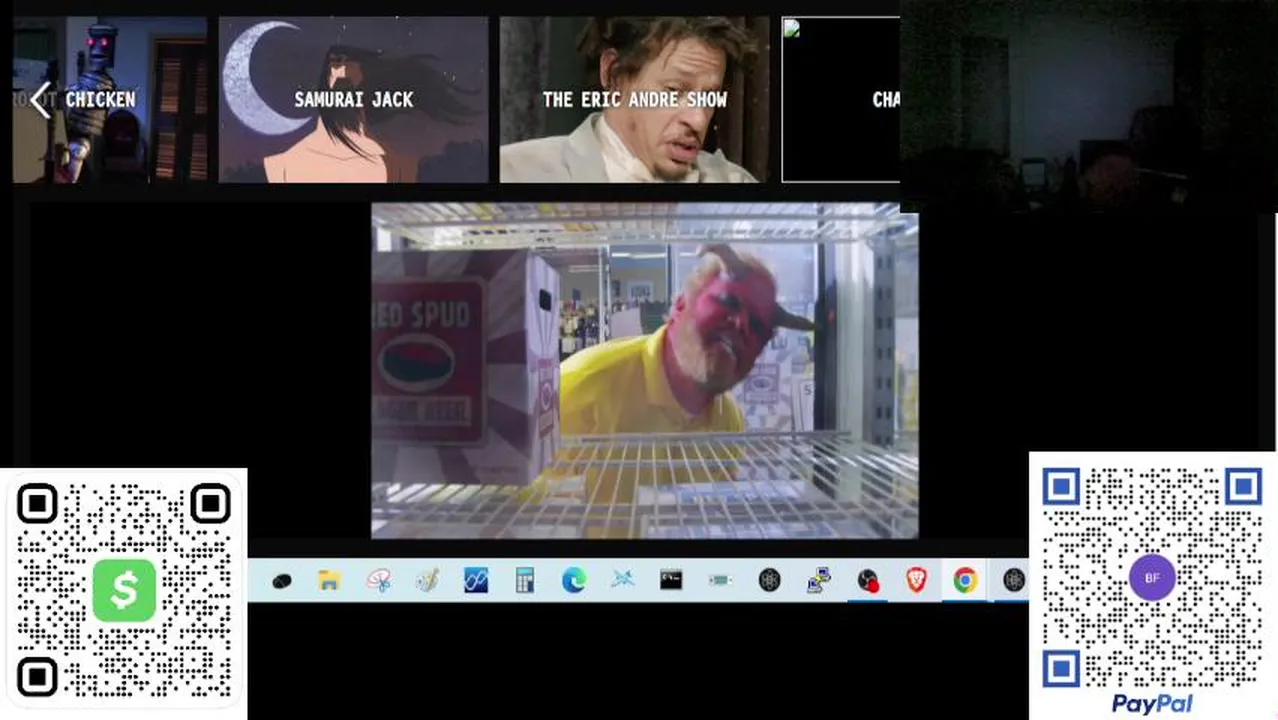This screenshot has height=720, width=1278.
Task: Open File Explorer from the taskbar
Action: tap(329, 580)
